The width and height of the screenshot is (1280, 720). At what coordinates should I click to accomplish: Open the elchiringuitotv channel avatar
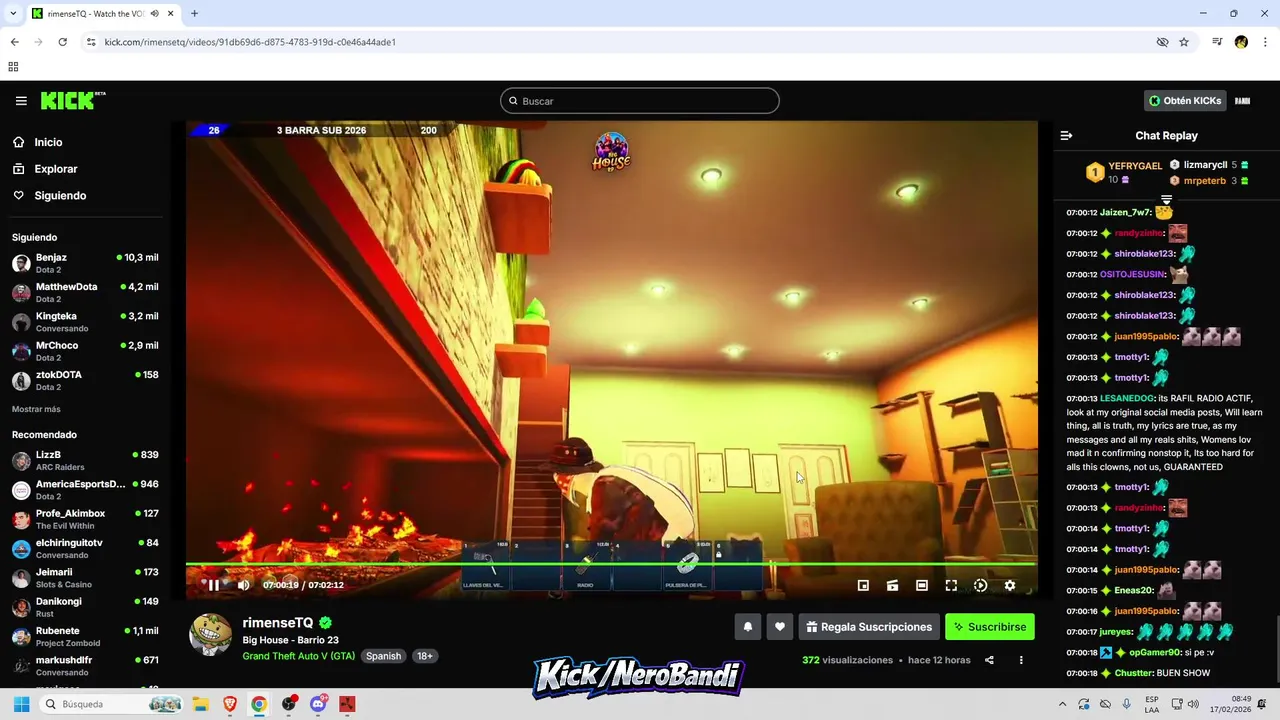[x=21, y=549]
